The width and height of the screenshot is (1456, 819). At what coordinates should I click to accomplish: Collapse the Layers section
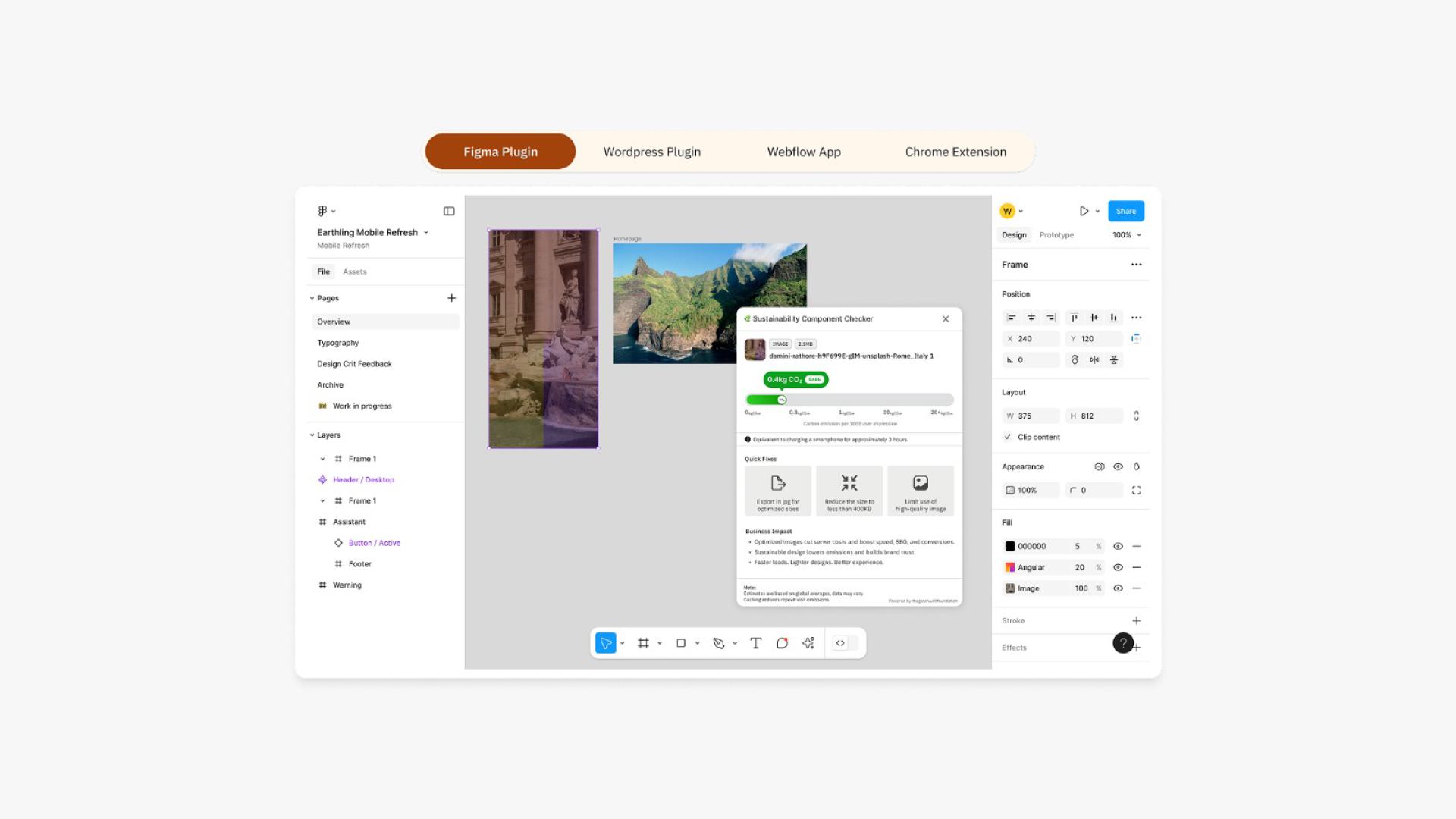312,435
